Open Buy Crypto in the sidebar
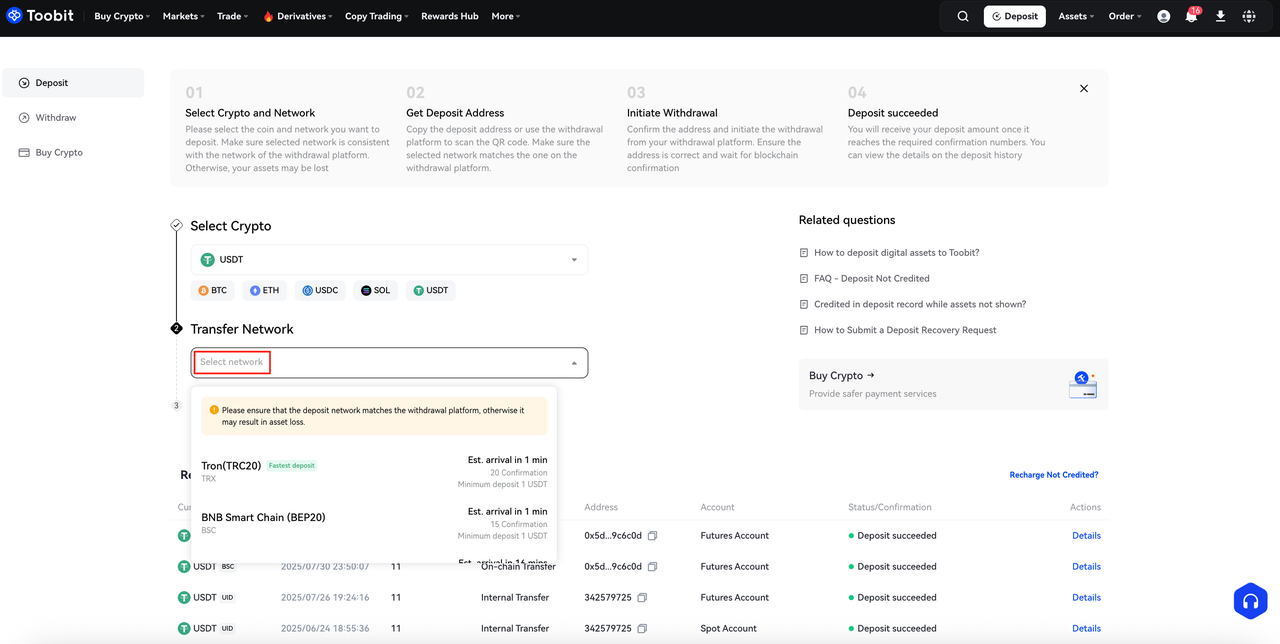Viewport: 1280px width, 644px height. point(73,153)
